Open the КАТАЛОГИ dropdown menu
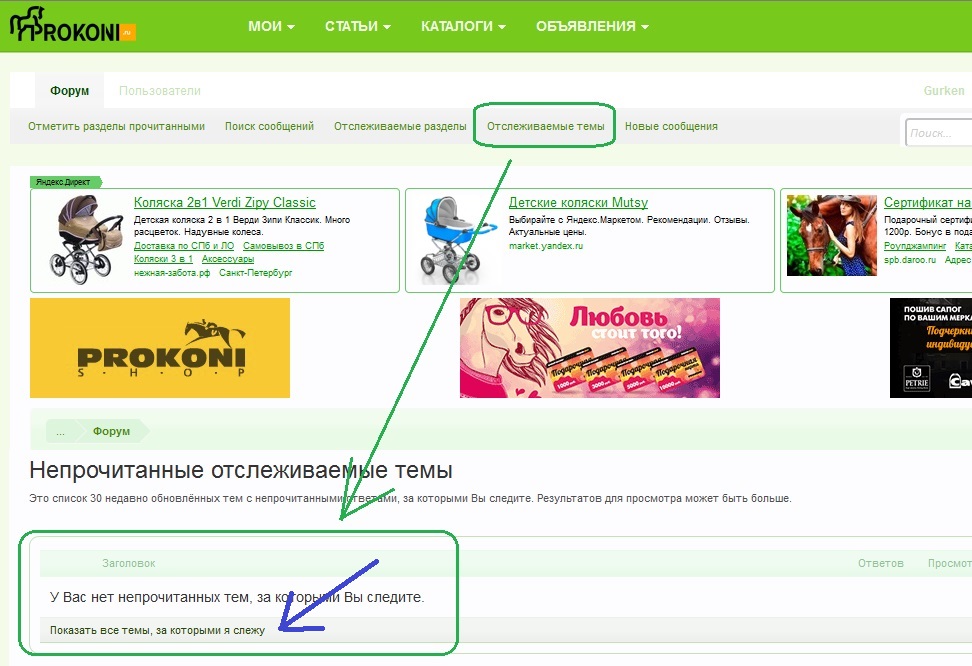 463,26
